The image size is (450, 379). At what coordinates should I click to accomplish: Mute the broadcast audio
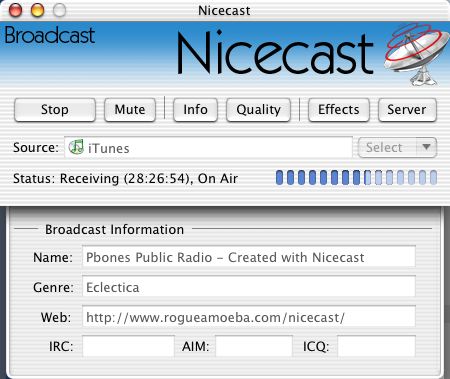pyautogui.click(x=130, y=110)
